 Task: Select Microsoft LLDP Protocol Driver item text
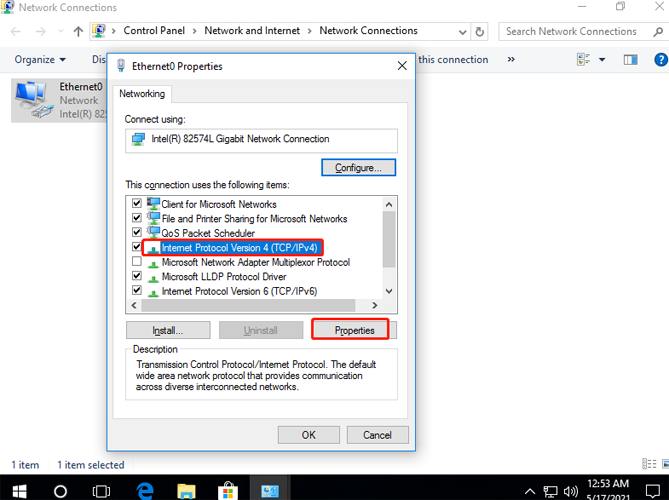click(224, 276)
